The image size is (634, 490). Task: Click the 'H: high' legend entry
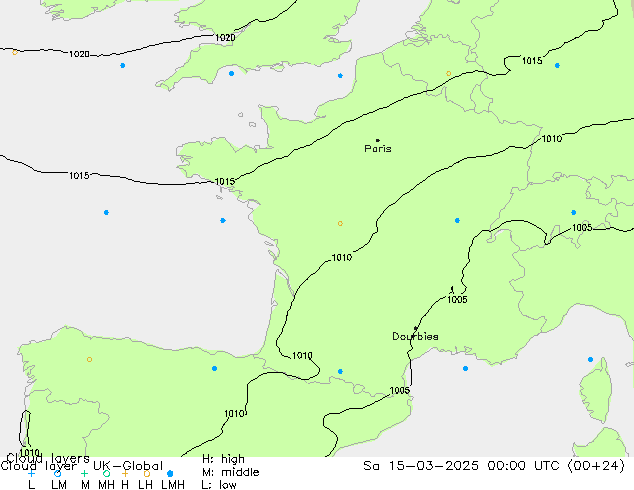pos(223,459)
